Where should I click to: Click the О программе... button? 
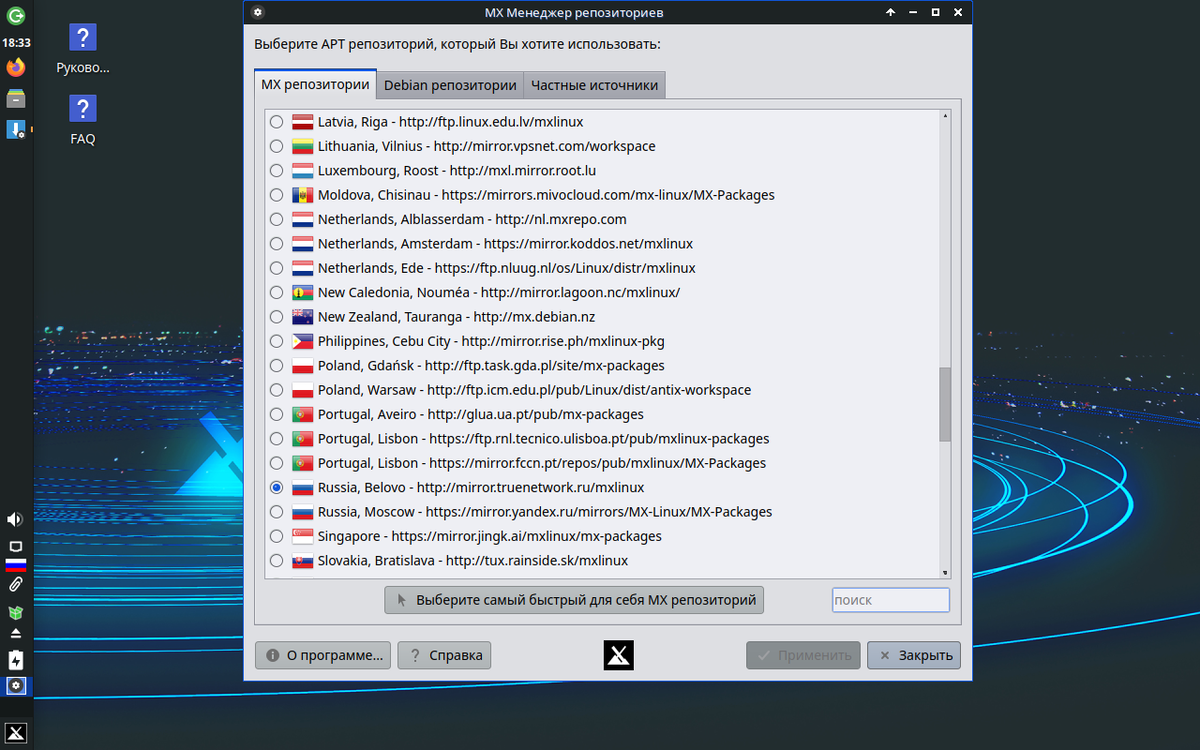(324, 656)
